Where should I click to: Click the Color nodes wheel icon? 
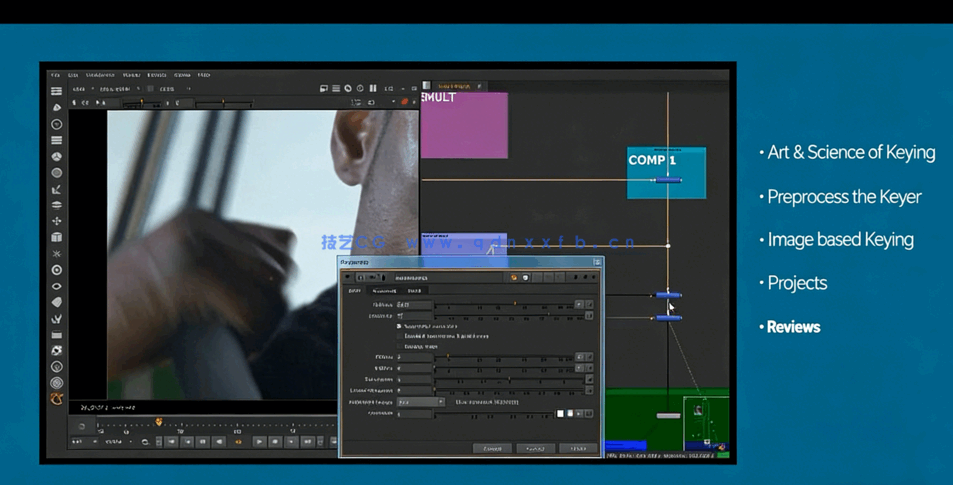click(57, 156)
